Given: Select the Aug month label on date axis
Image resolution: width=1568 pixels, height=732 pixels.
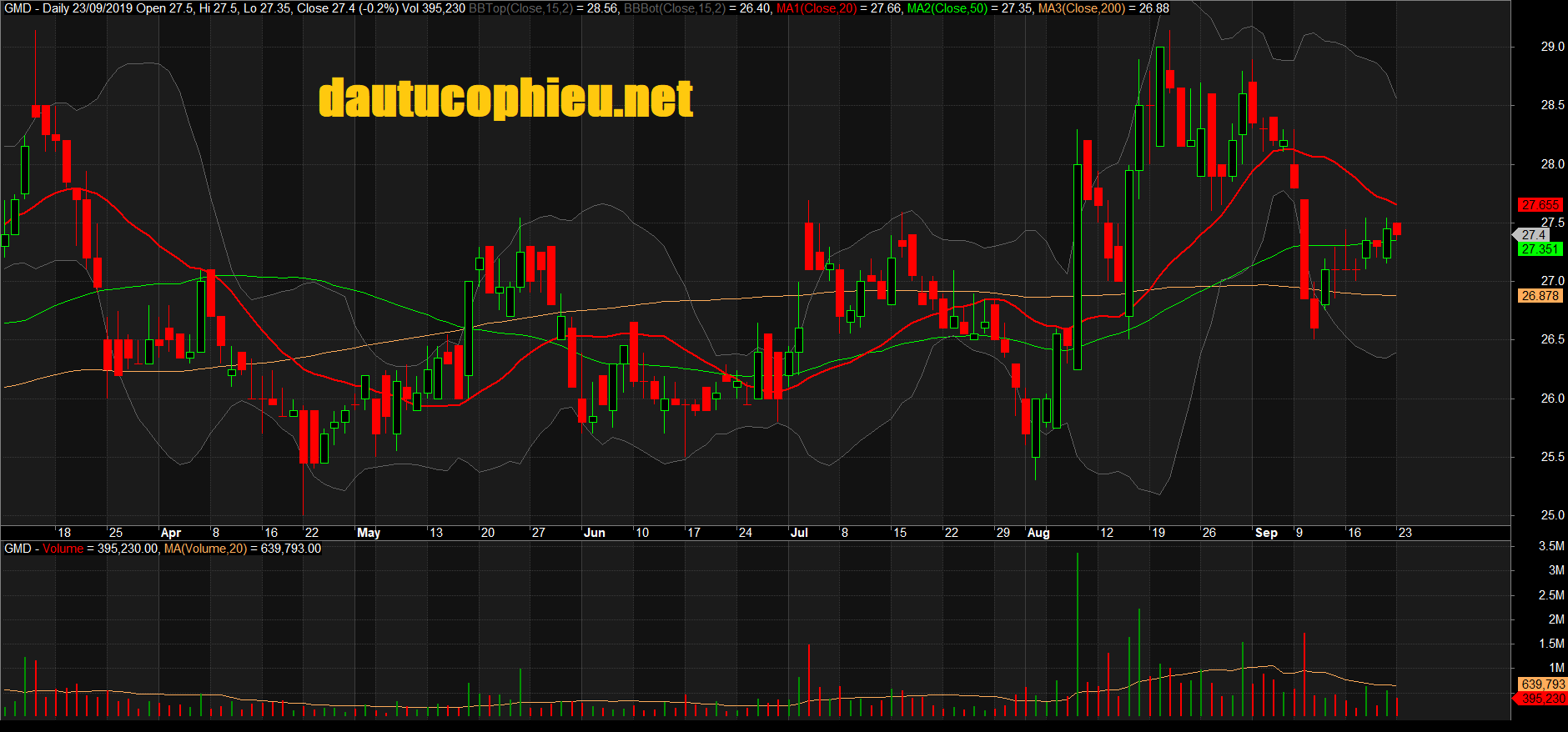Looking at the screenshot, I should (x=1038, y=533).
